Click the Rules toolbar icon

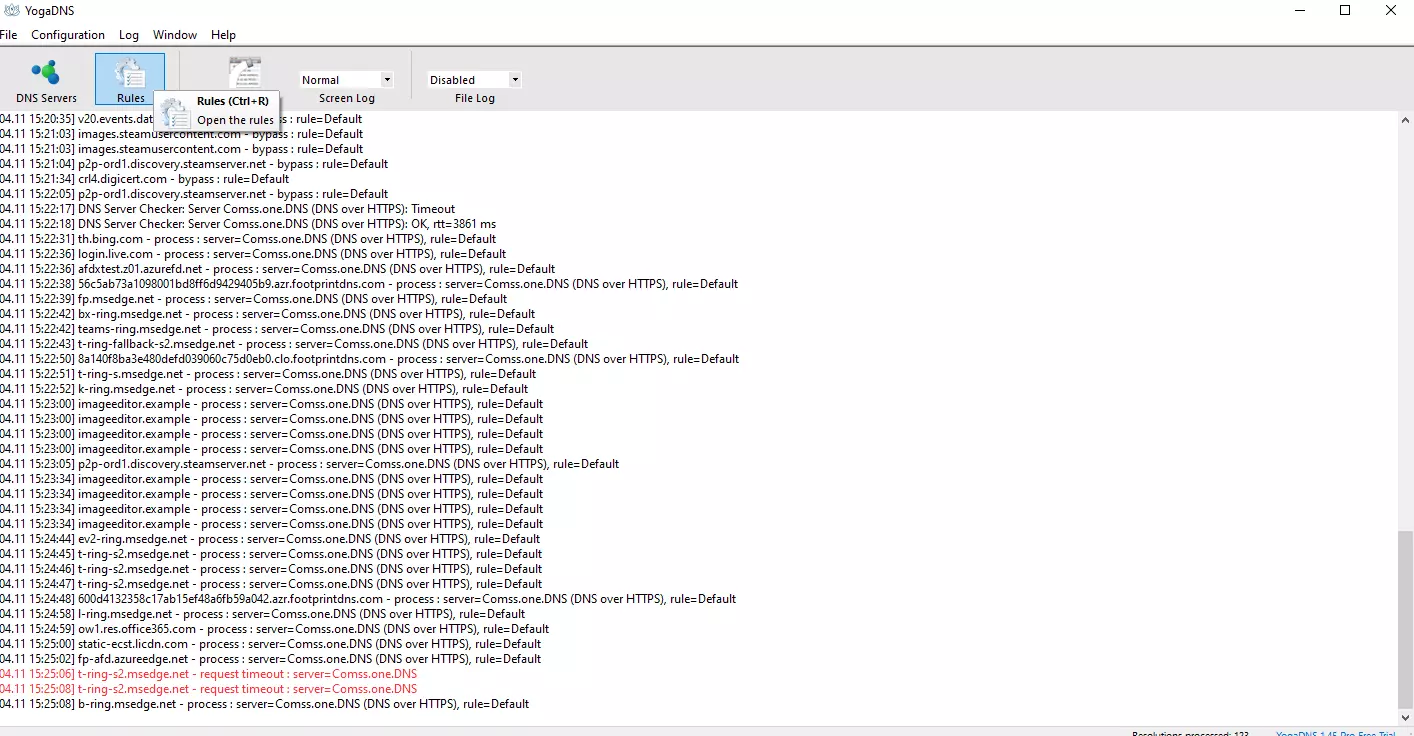coord(130,80)
